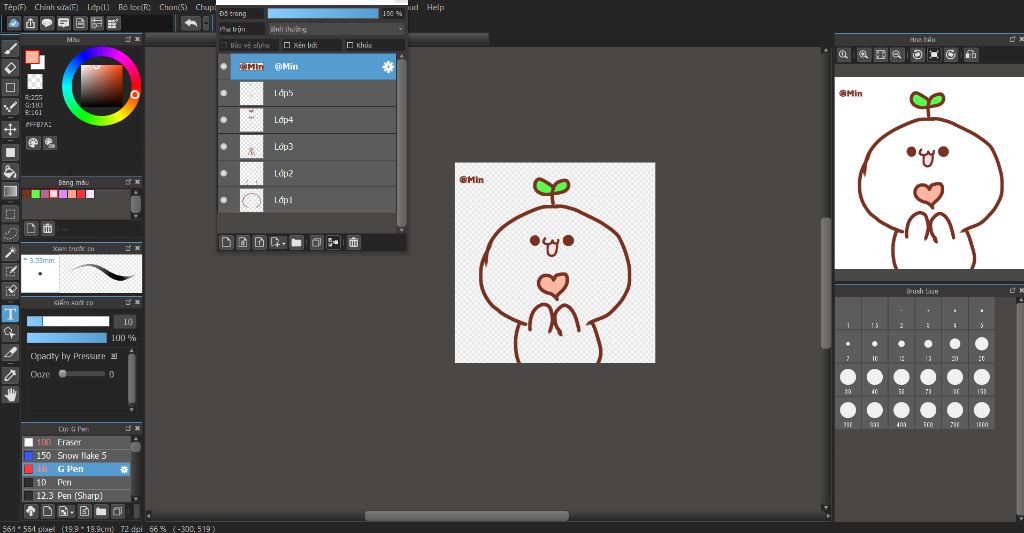Select the Hand tool

[x=10, y=395]
